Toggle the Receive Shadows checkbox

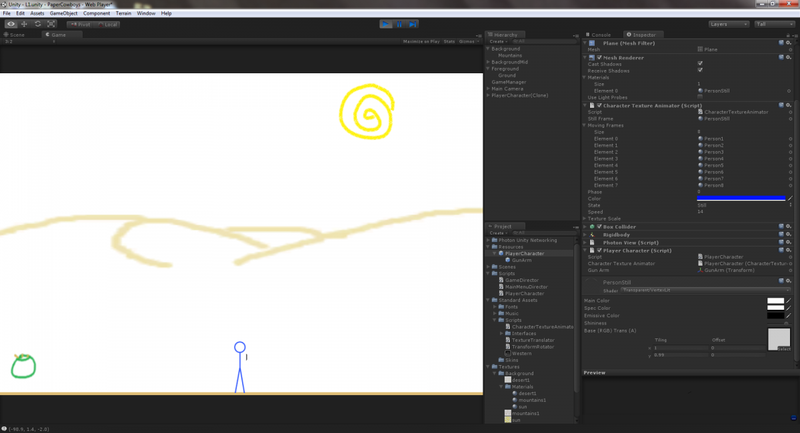click(700, 70)
